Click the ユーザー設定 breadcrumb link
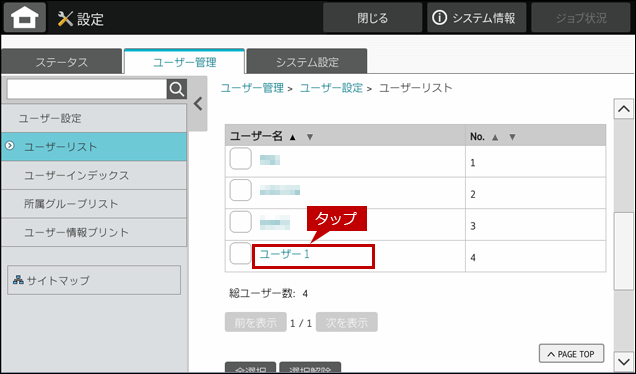The height and width of the screenshot is (374, 636). [x=331, y=88]
